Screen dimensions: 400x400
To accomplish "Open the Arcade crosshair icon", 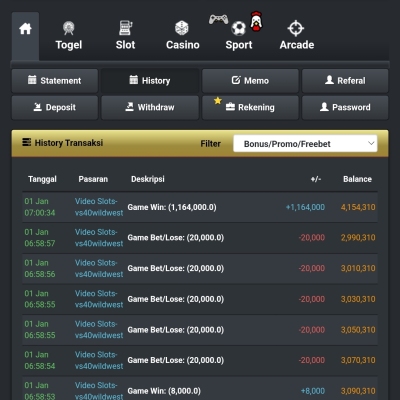I will tap(296, 28).
